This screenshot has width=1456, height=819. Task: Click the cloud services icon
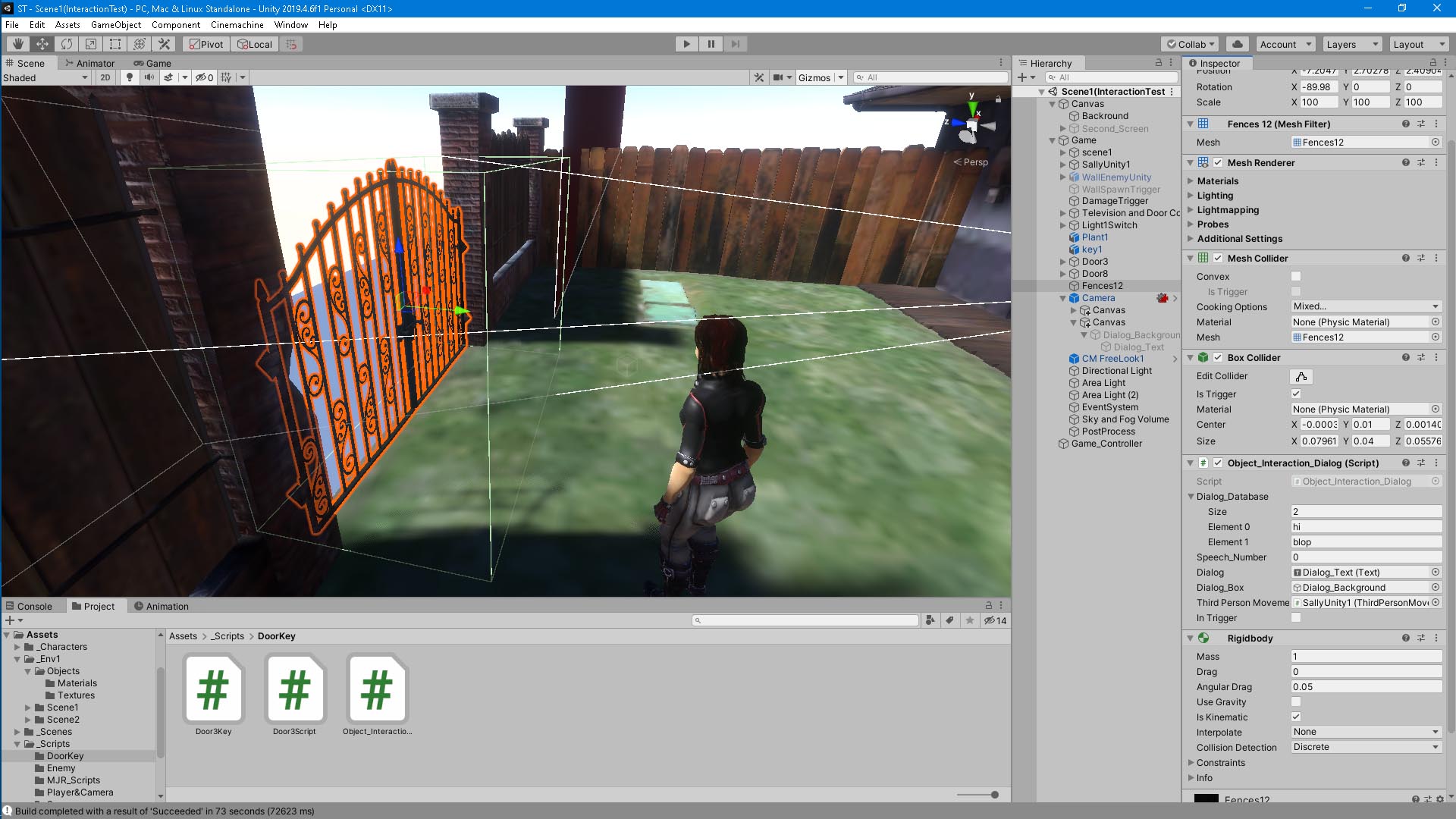tap(1237, 44)
